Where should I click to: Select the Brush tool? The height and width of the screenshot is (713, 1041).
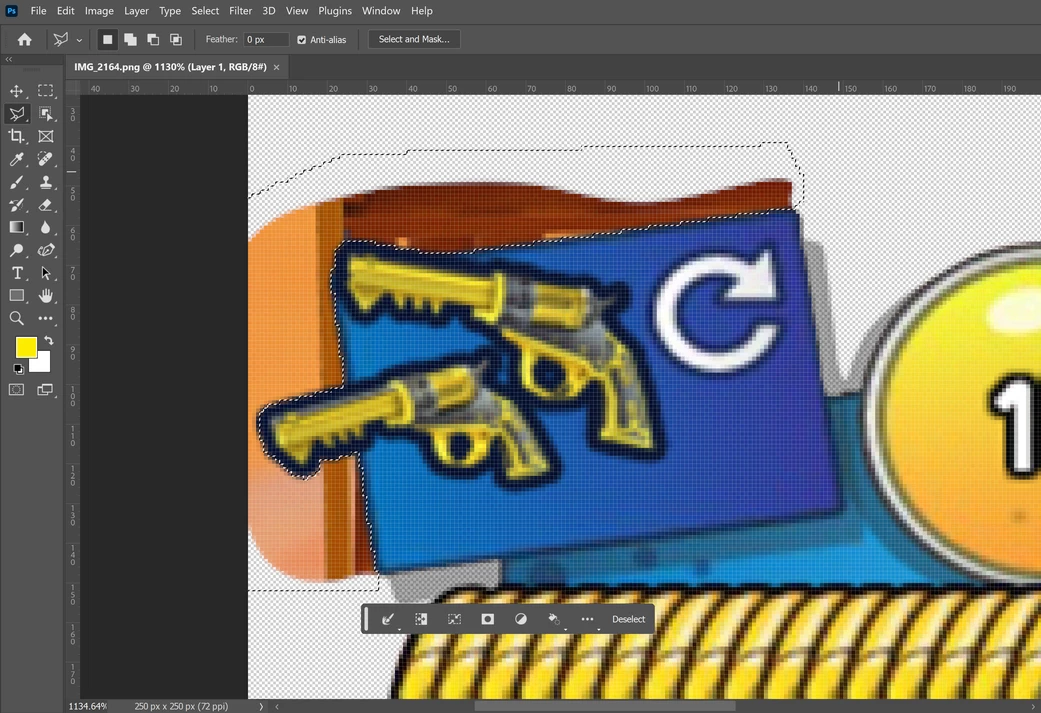click(17, 182)
